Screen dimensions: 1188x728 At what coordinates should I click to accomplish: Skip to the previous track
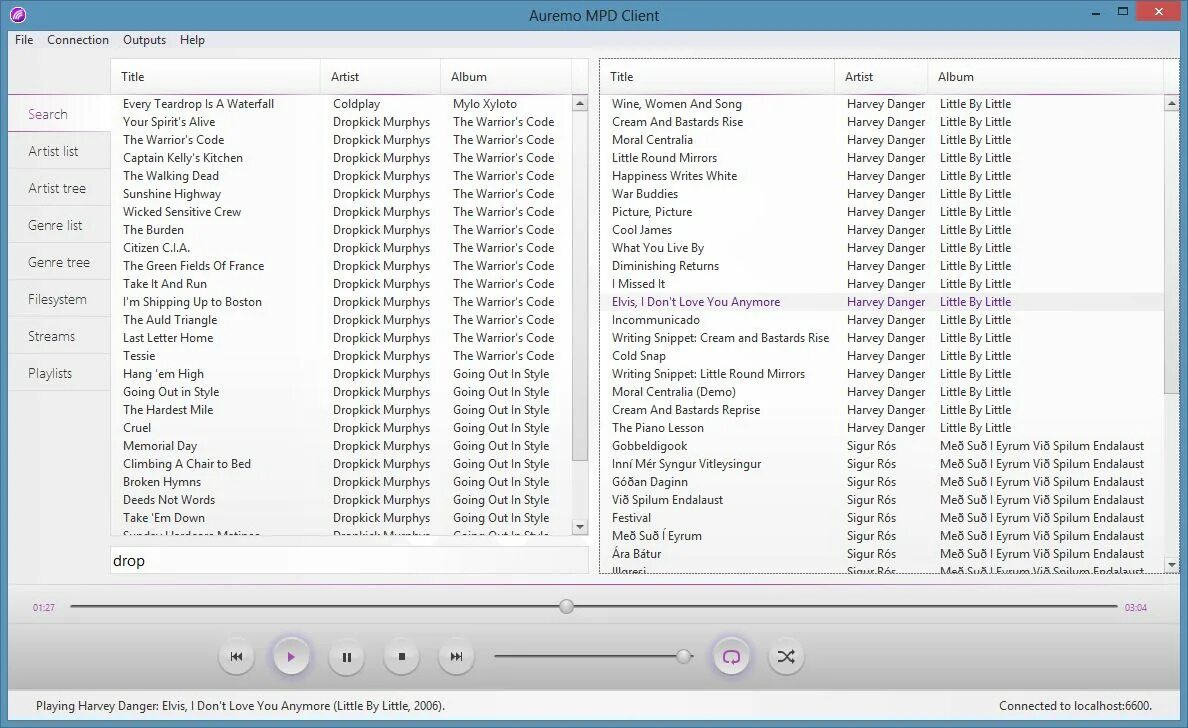tap(236, 657)
